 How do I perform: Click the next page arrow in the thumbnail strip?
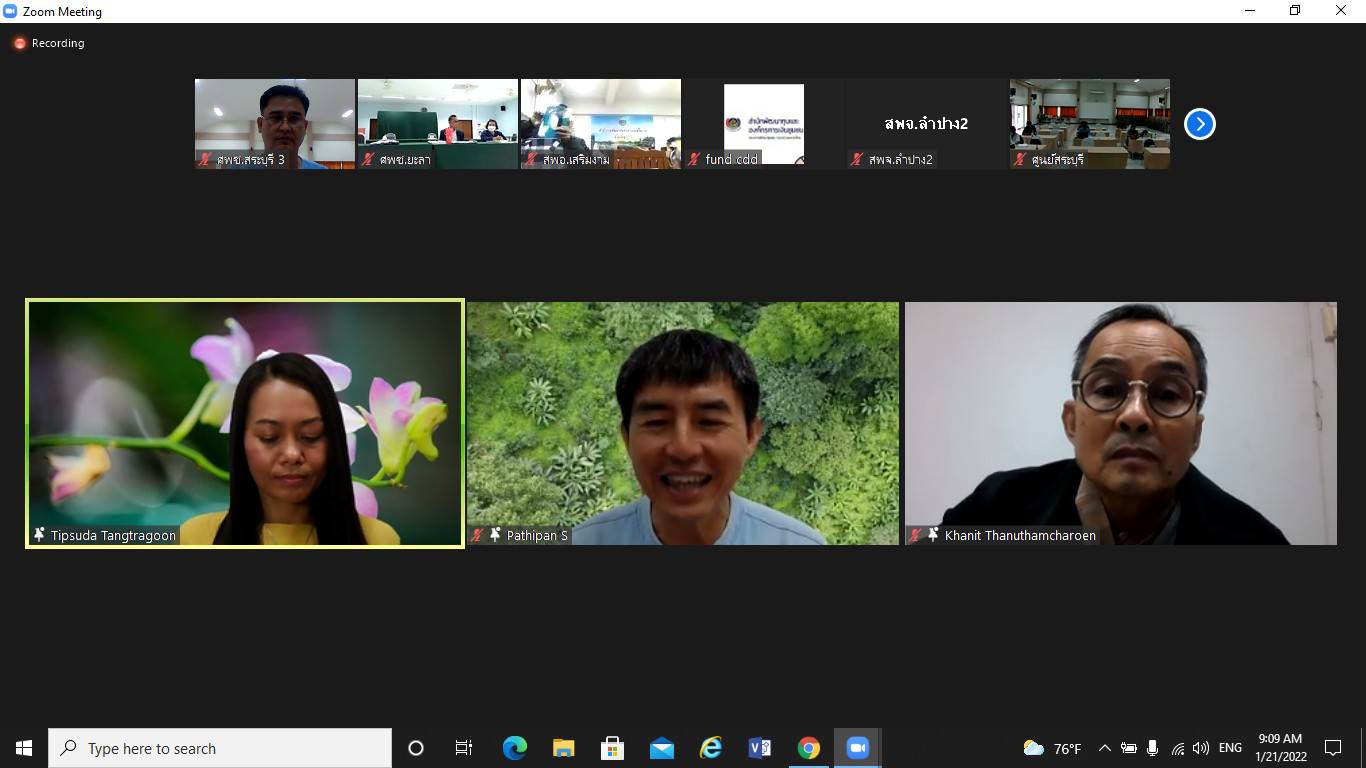(1199, 124)
